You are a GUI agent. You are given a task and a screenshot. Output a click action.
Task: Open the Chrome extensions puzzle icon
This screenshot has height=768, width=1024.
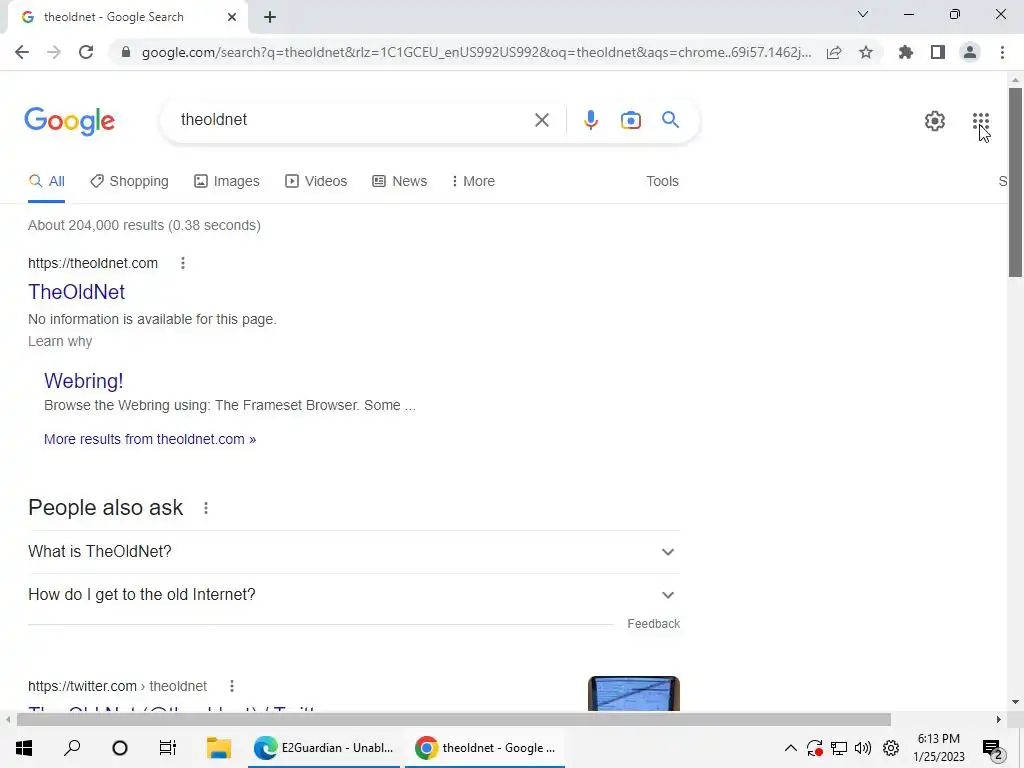click(x=906, y=52)
